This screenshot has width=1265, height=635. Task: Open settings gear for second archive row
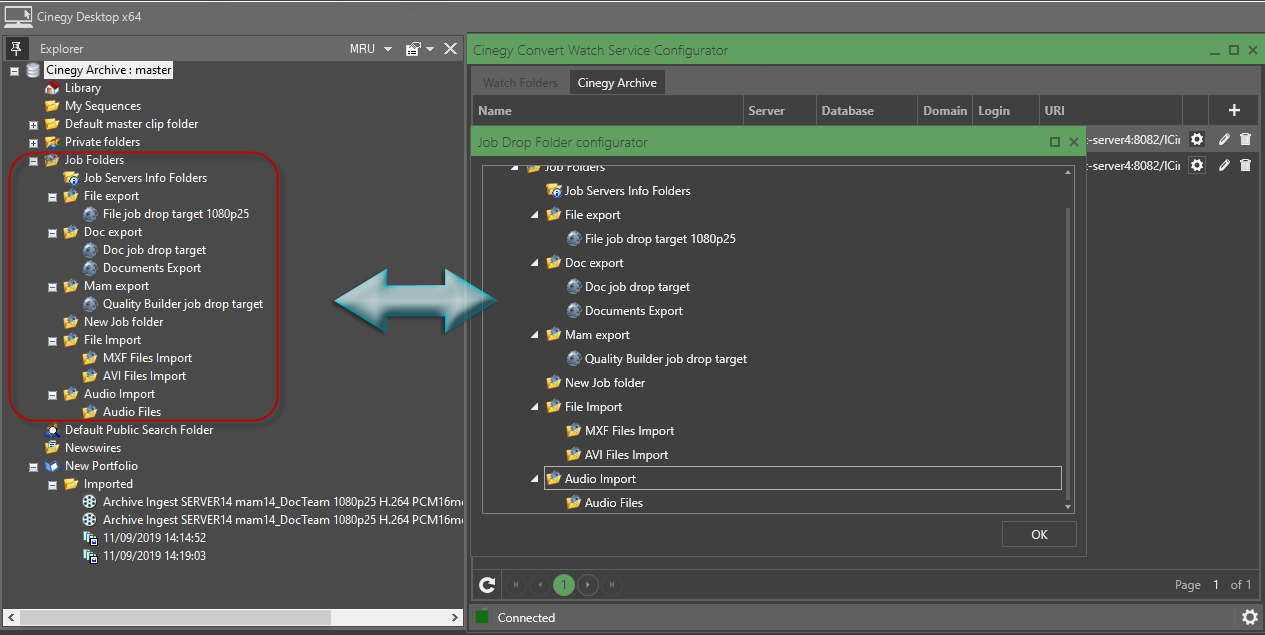pyautogui.click(x=1197, y=165)
